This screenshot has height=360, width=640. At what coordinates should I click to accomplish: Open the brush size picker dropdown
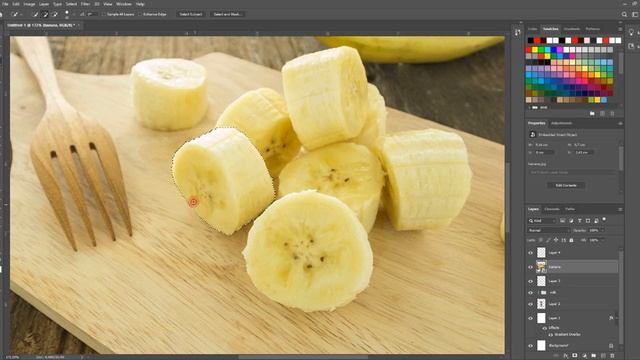click(x=73, y=14)
